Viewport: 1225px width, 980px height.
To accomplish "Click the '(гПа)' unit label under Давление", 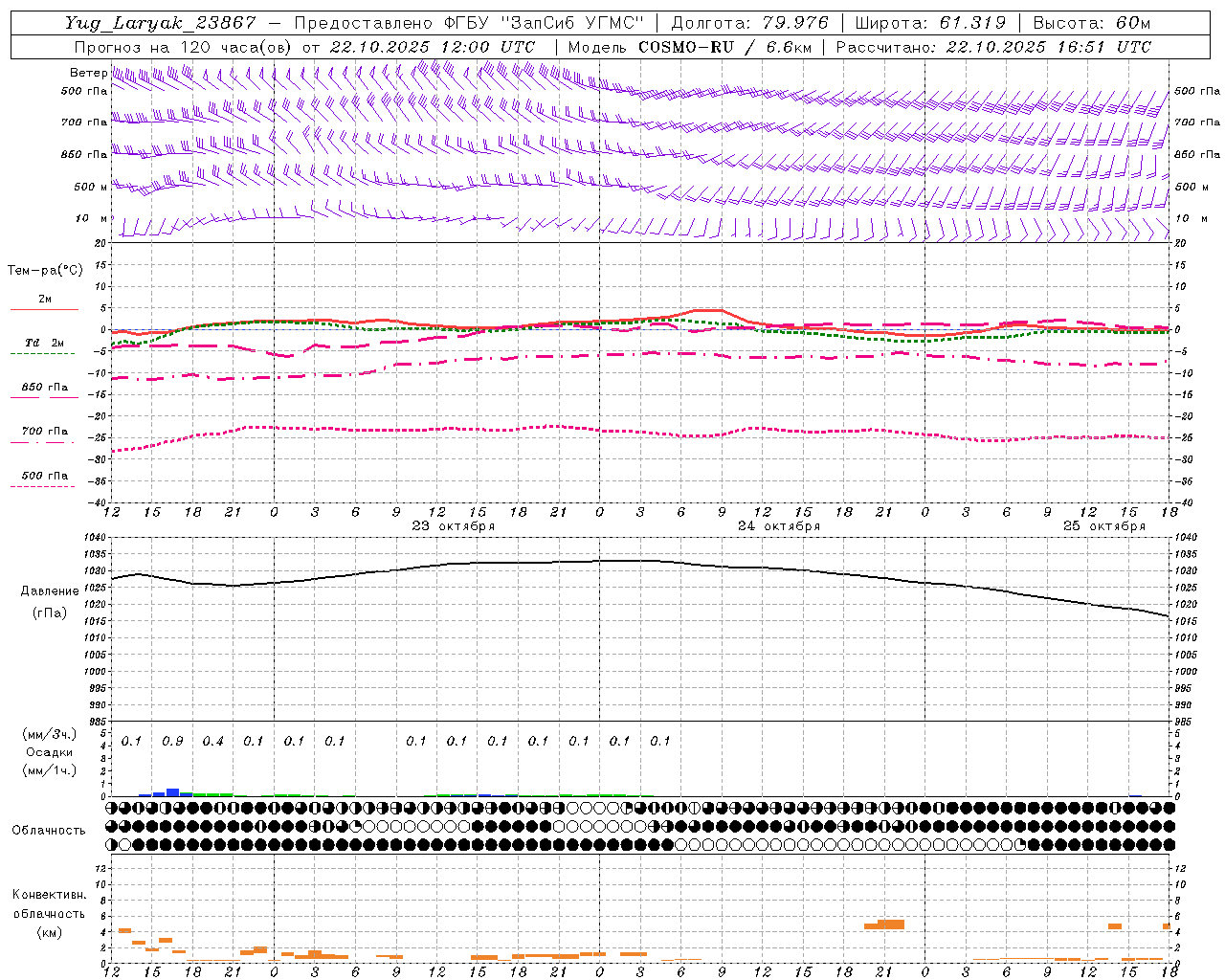I will (x=50, y=613).
